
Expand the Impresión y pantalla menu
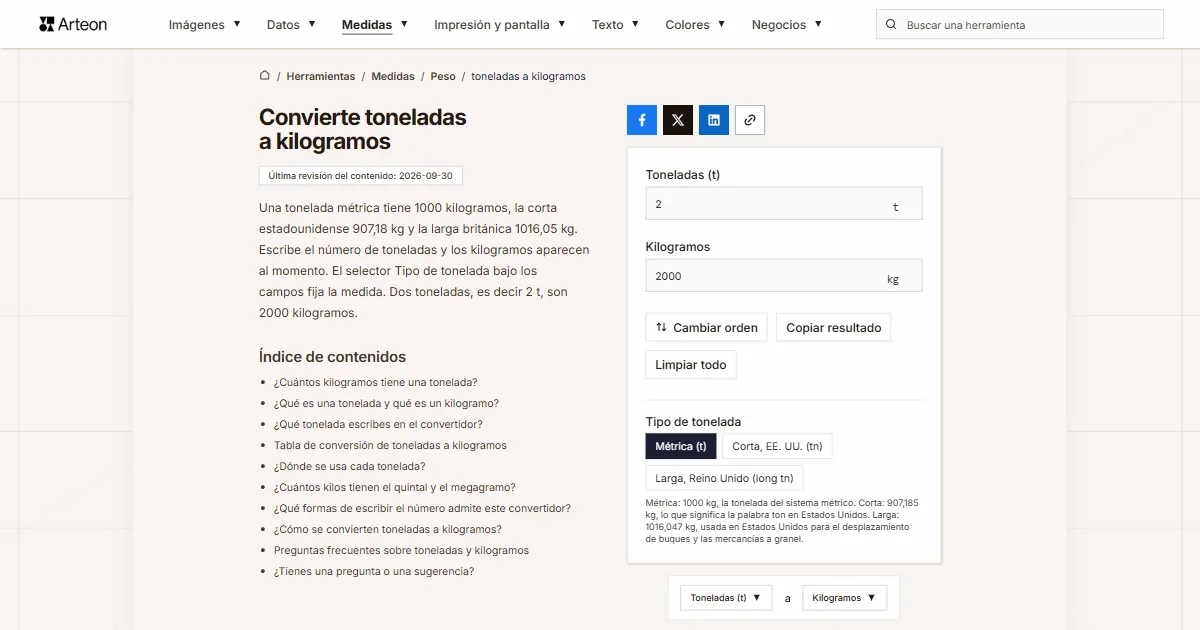tap(500, 24)
